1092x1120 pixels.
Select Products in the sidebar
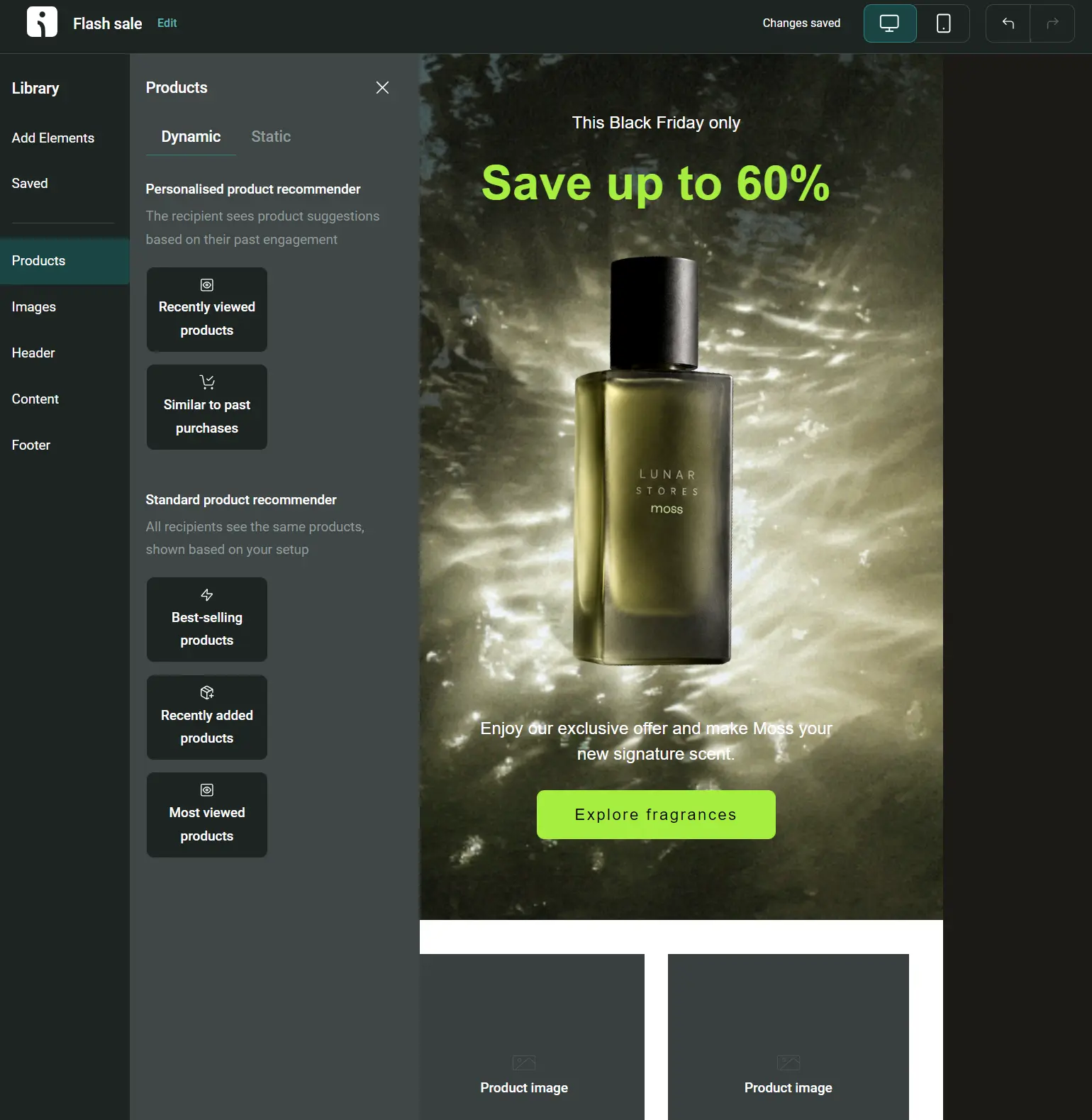(x=65, y=261)
